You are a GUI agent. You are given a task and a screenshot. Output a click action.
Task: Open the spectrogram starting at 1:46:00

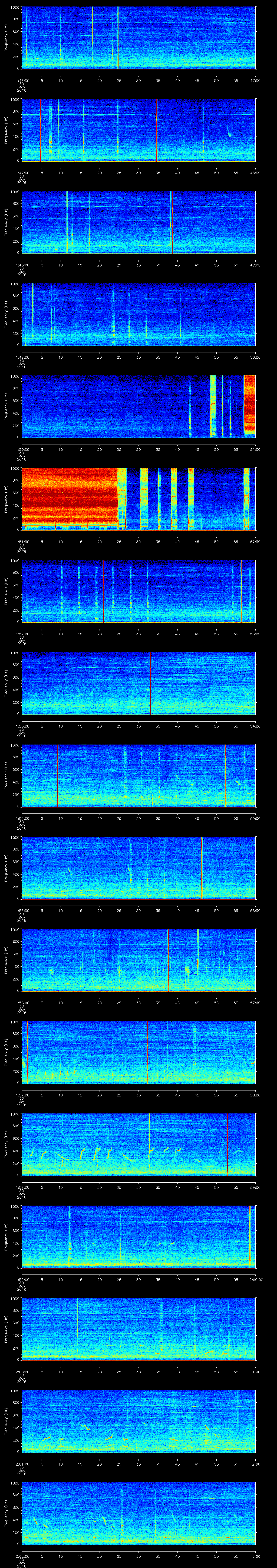[x=138, y=38]
